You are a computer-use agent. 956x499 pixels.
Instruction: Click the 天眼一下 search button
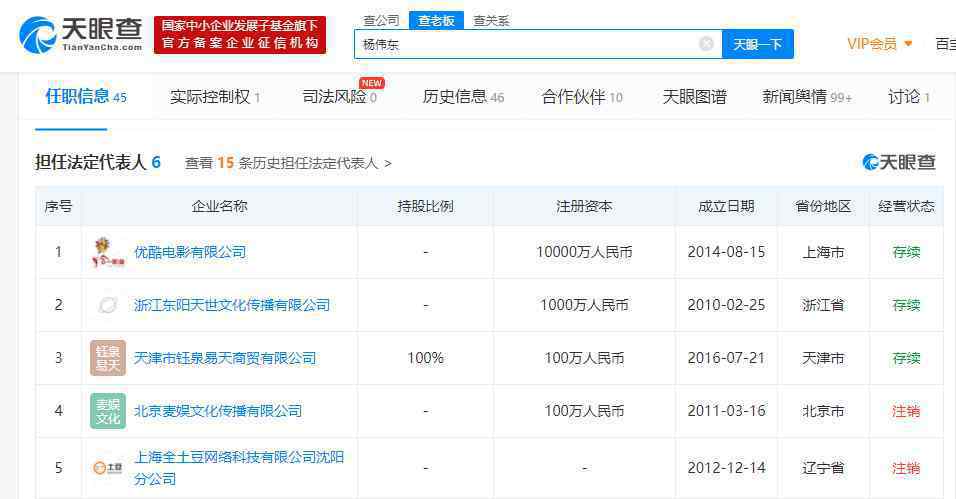[758, 44]
